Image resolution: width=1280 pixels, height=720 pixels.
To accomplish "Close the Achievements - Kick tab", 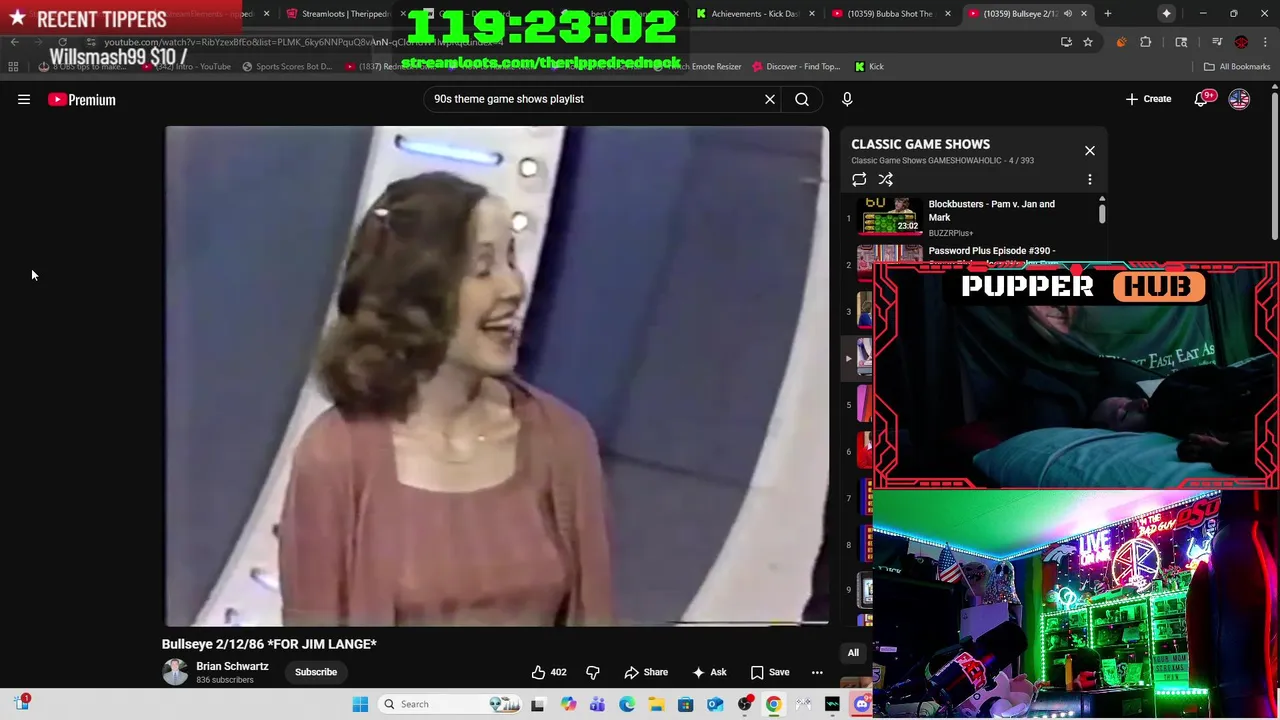I will 811,14.
